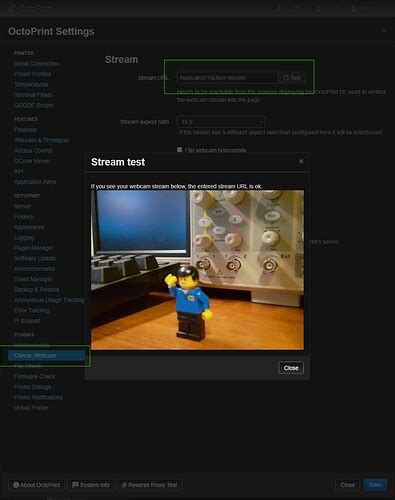This screenshot has height=500, width=395.
Task: Select Error Tracking in the sidebar
Action: (32, 310)
